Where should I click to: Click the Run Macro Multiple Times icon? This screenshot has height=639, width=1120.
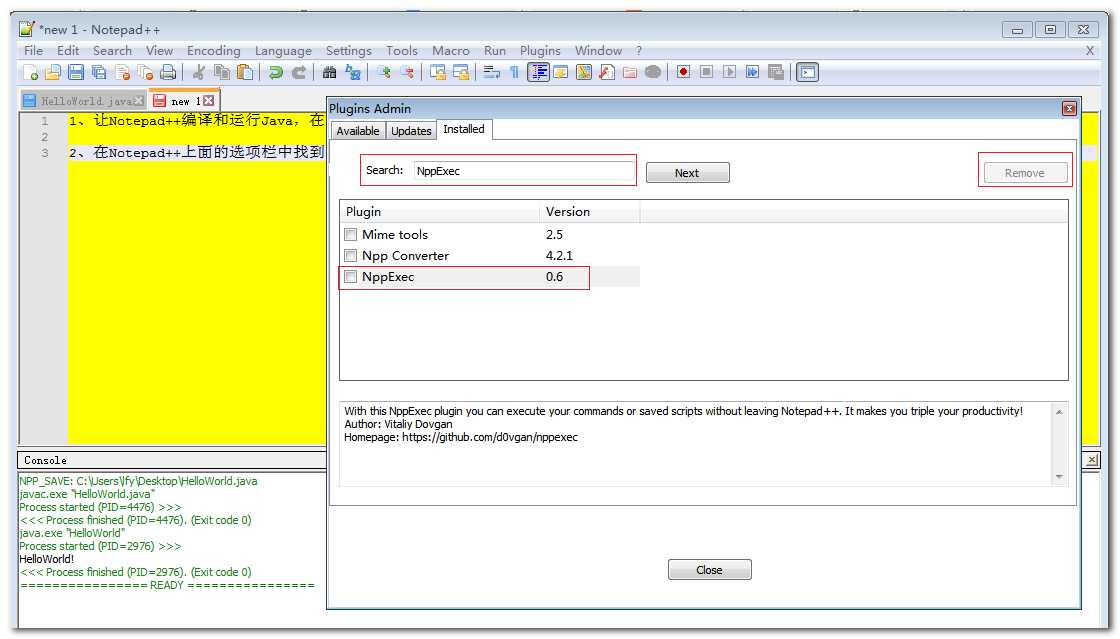(752, 72)
